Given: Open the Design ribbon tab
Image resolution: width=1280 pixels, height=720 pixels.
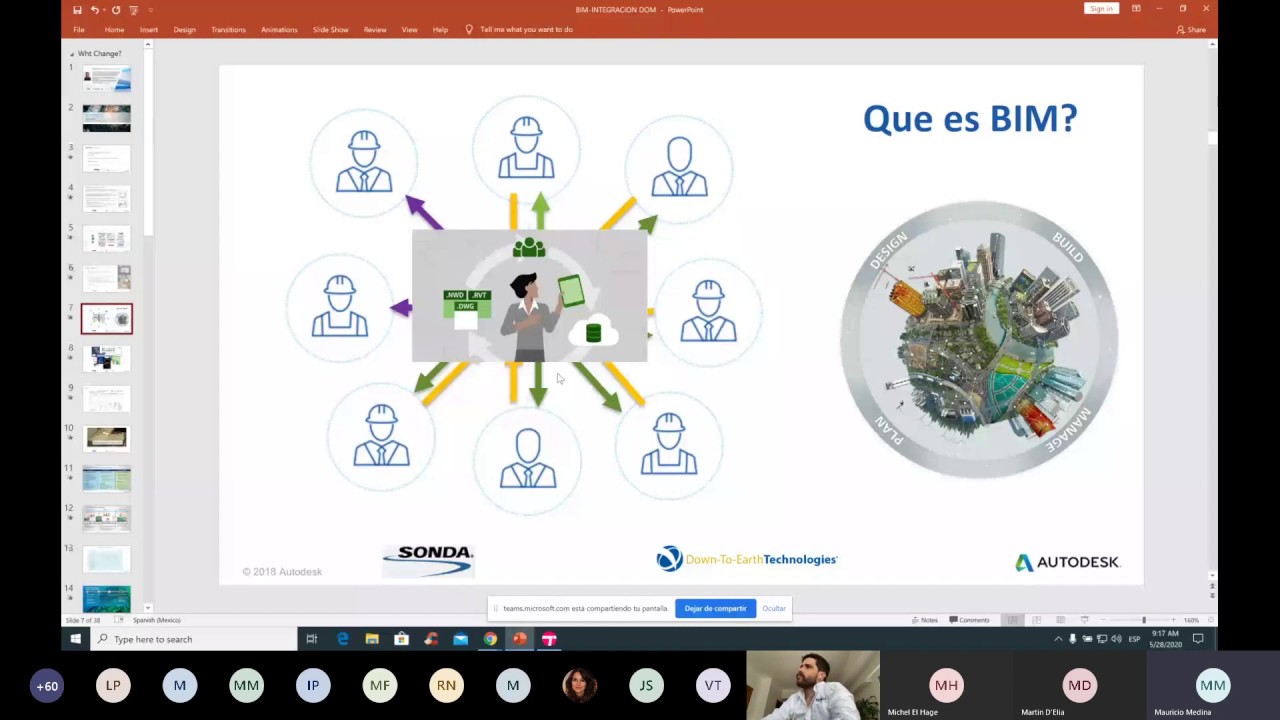Looking at the screenshot, I should 185,30.
